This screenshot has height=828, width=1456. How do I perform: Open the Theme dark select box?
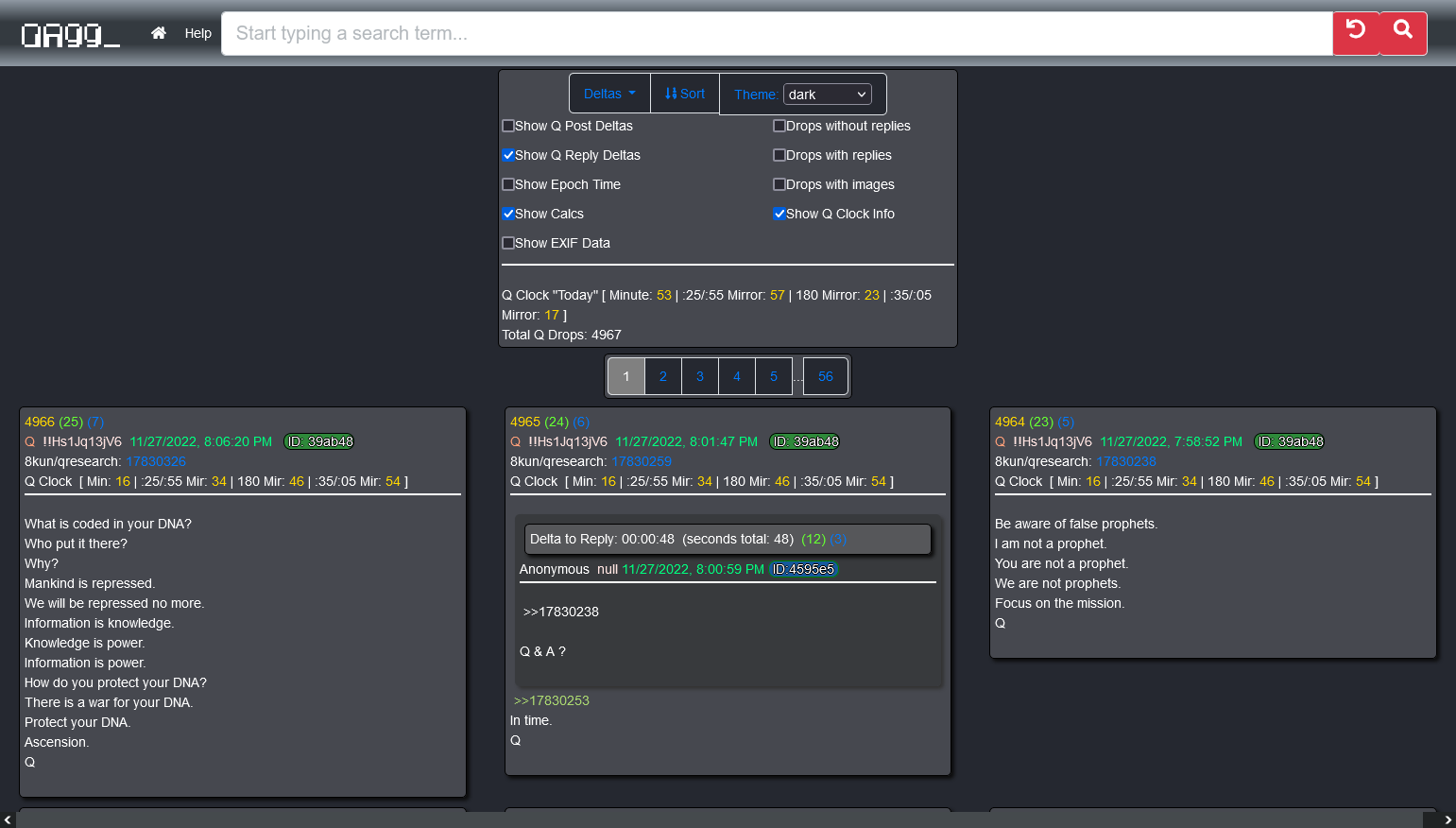[x=828, y=95]
